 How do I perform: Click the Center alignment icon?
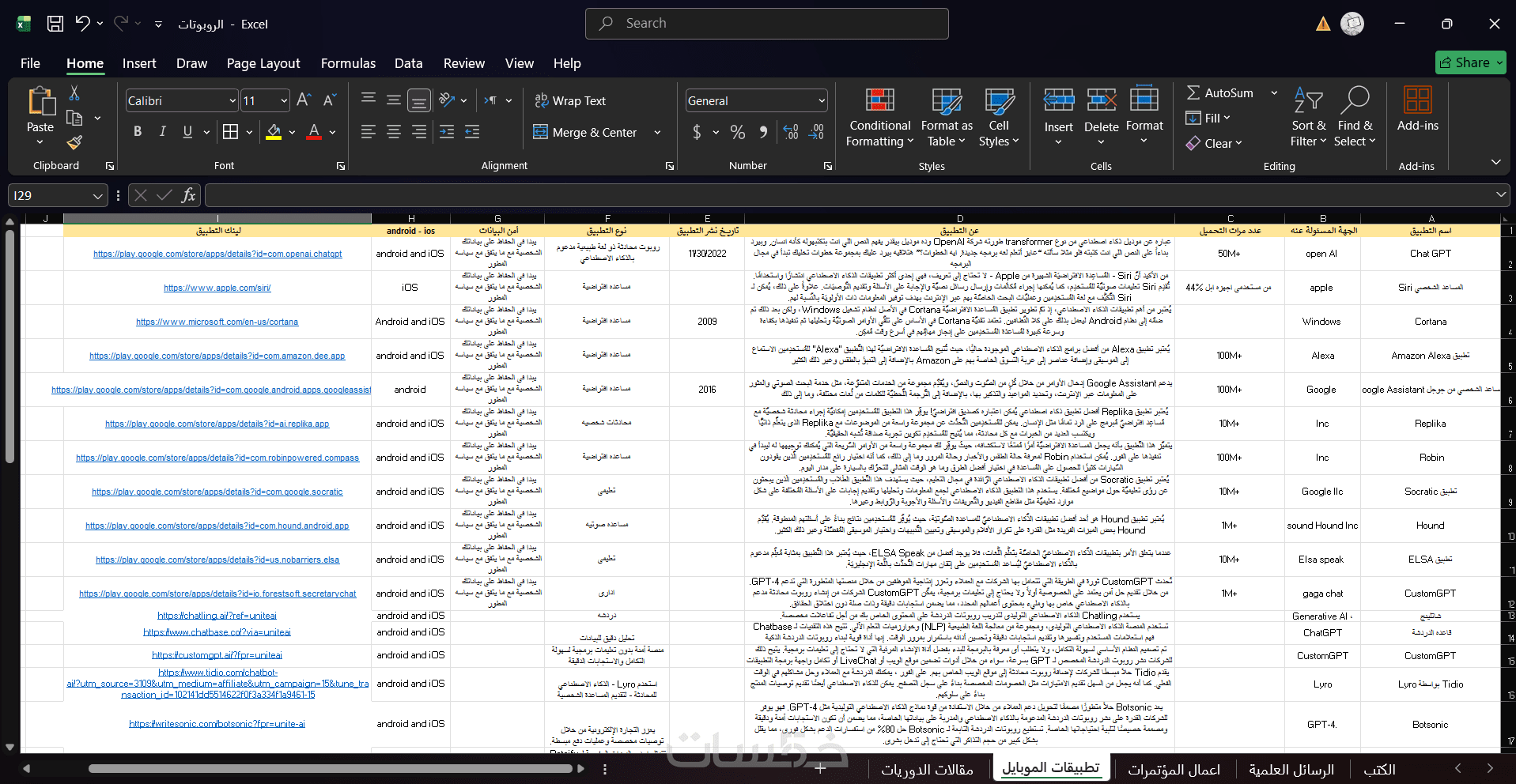tap(394, 132)
